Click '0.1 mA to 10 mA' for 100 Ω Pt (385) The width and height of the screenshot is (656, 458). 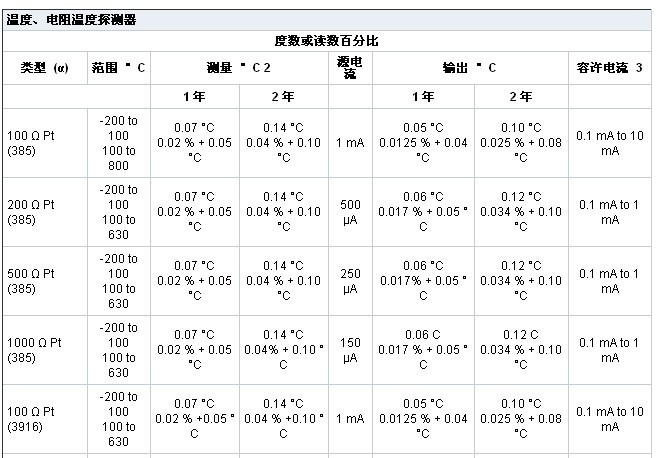610,143
